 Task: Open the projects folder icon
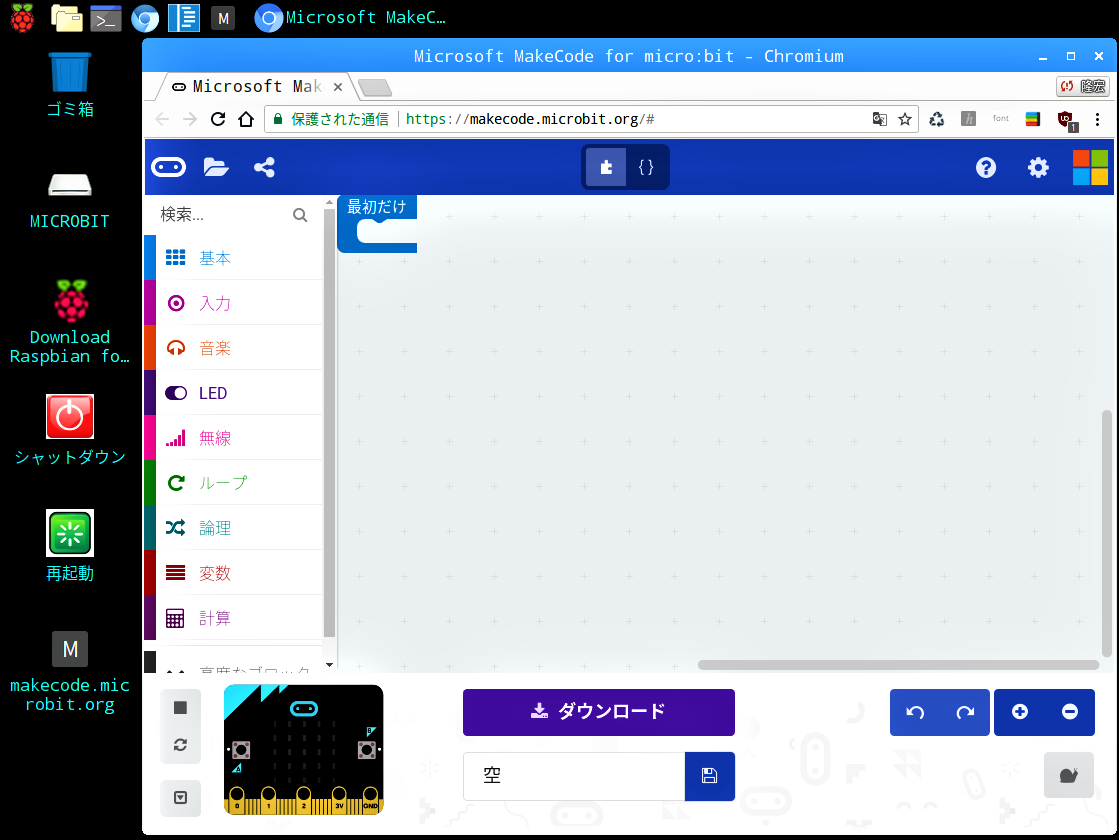pyautogui.click(x=216, y=167)
